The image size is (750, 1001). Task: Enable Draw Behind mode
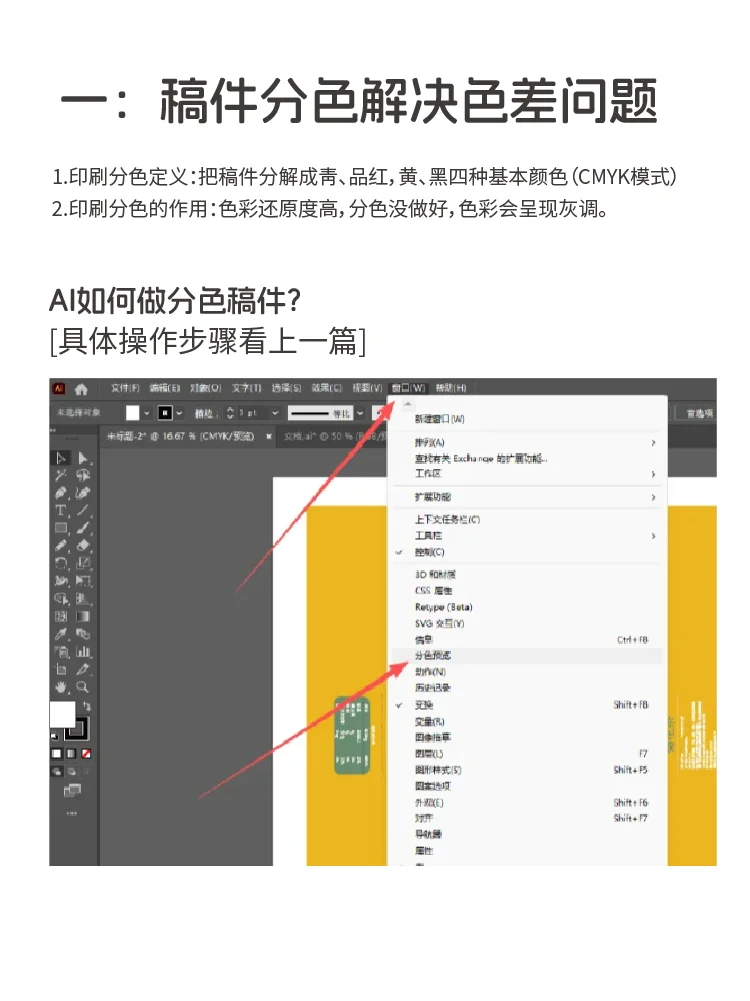point(71,771)
